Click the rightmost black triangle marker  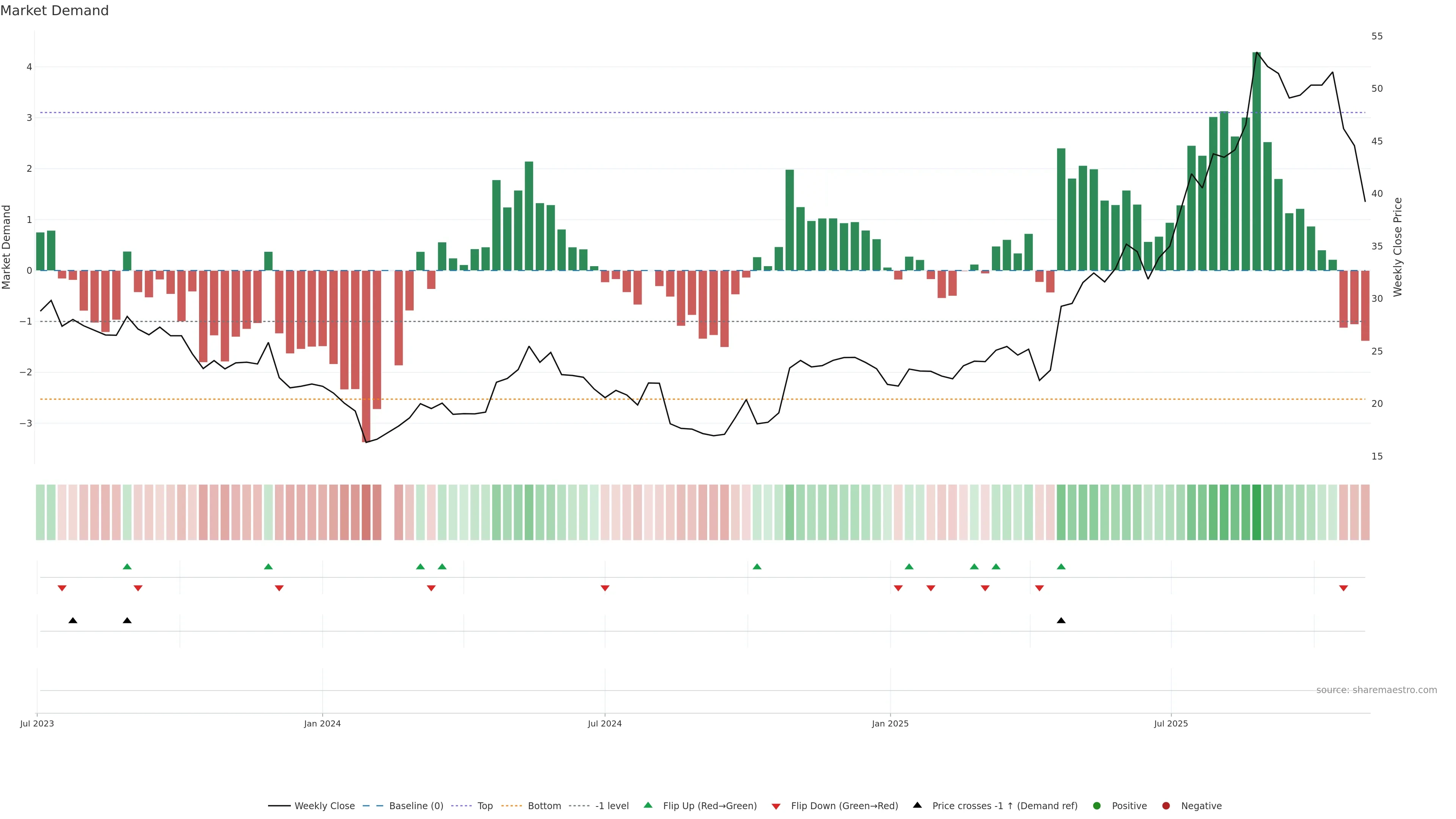[1061, 621]
